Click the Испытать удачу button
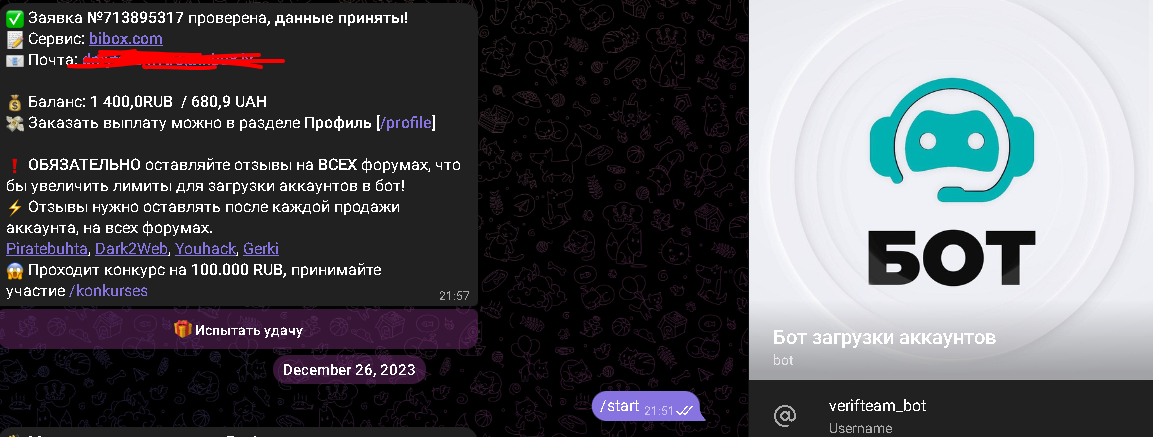This screenshot has height=437, width=1153. coord(239,329)
